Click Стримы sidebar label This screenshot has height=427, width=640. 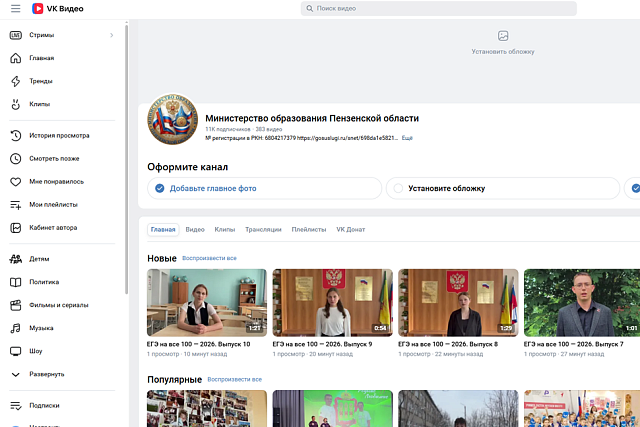tap(42, 35)
